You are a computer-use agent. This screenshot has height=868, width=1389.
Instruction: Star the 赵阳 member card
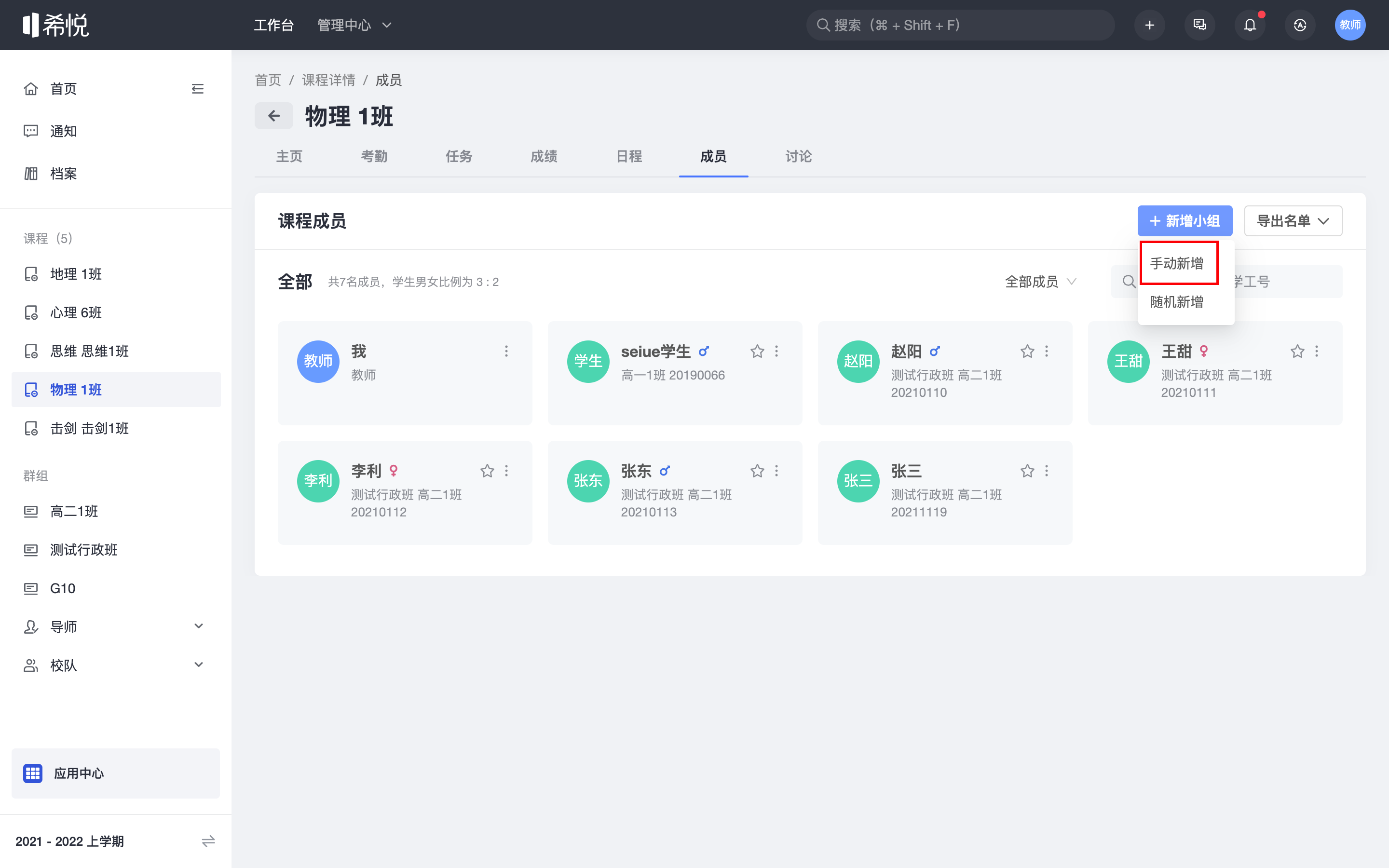[x=1027, y=352]
